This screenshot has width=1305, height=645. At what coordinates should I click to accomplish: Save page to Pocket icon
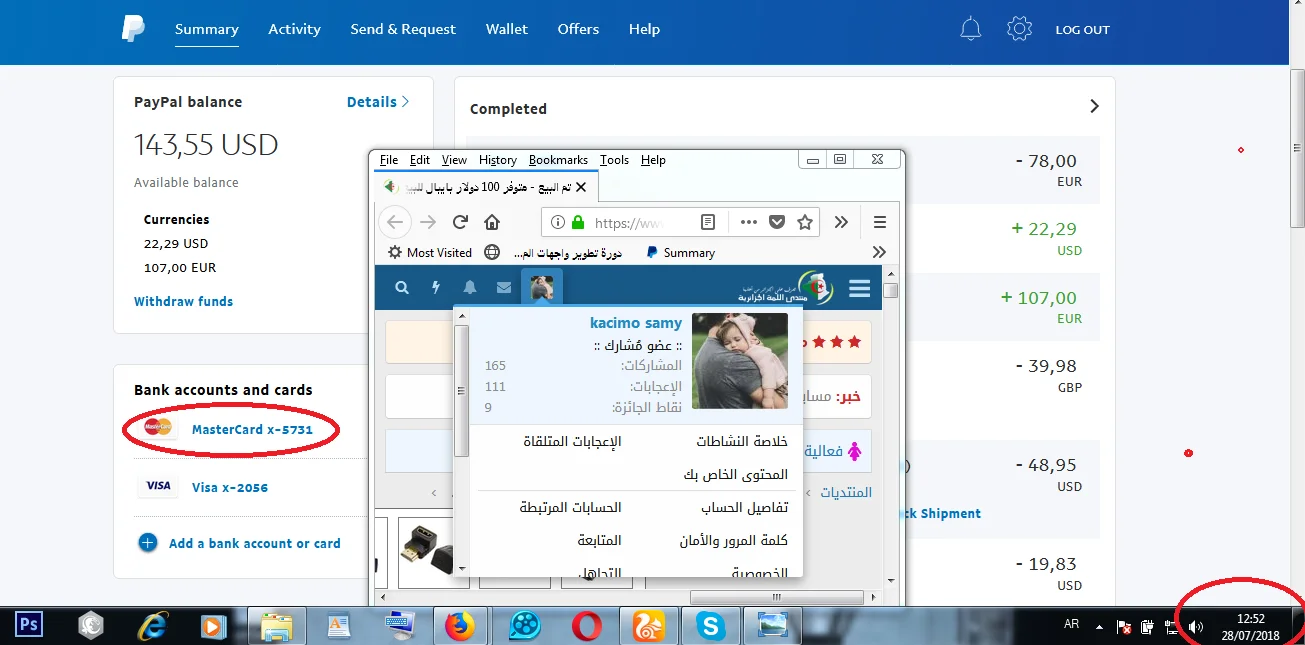tap(776, 222)
